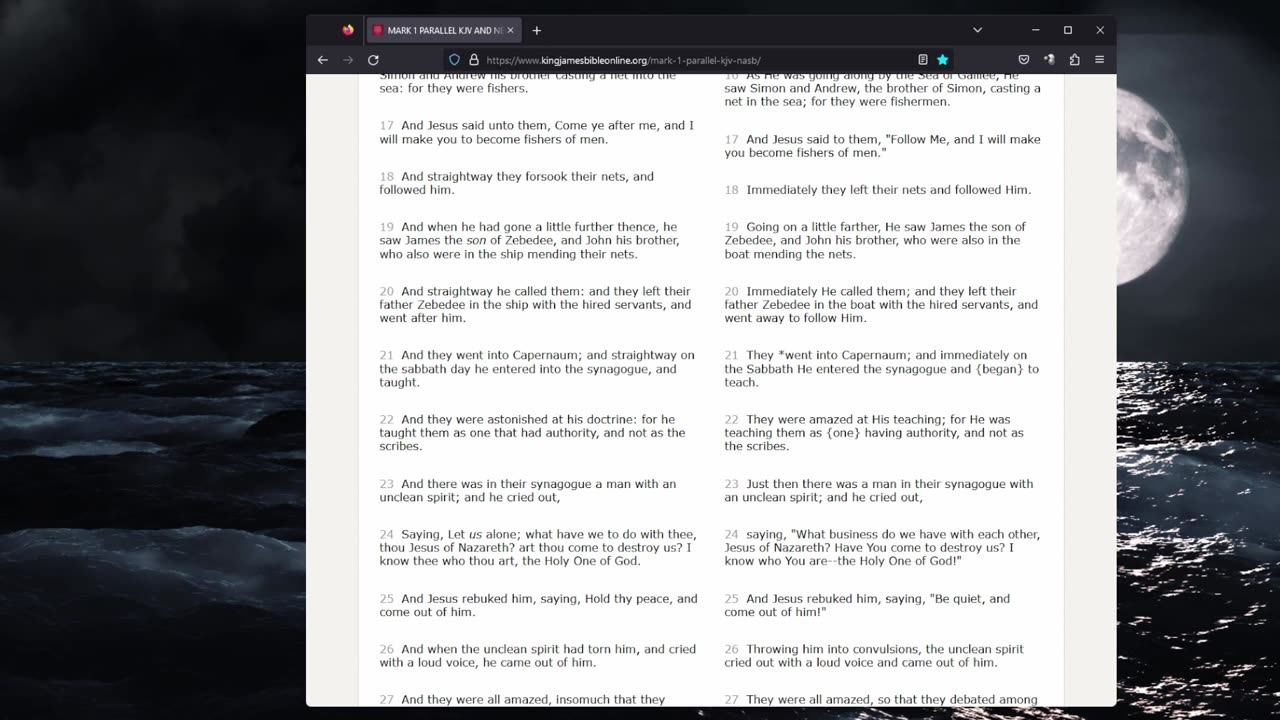Image resolution: width=1280 pixels, height=720 pixels.
Task: Click KJV verse 18 'forsook their nets'
Action: tap(516, 183)
